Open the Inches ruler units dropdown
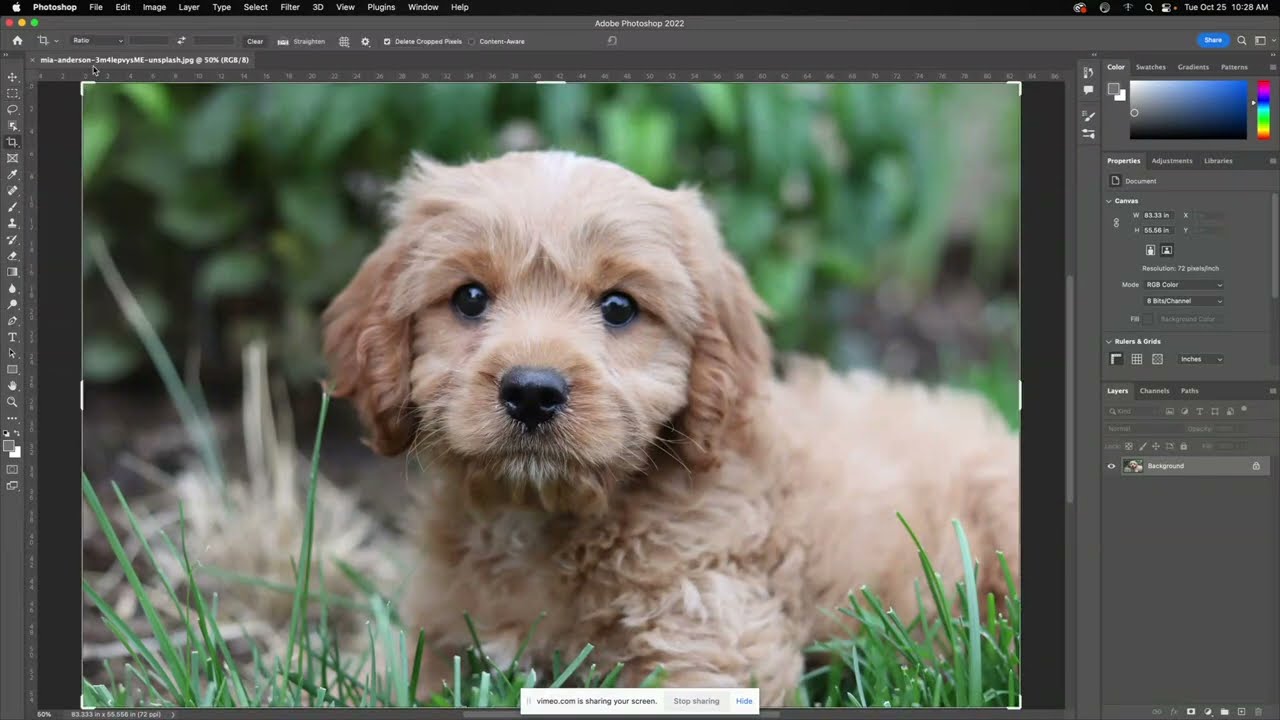This screenshot has height=720, width=1280. (x=1201, y=359)
